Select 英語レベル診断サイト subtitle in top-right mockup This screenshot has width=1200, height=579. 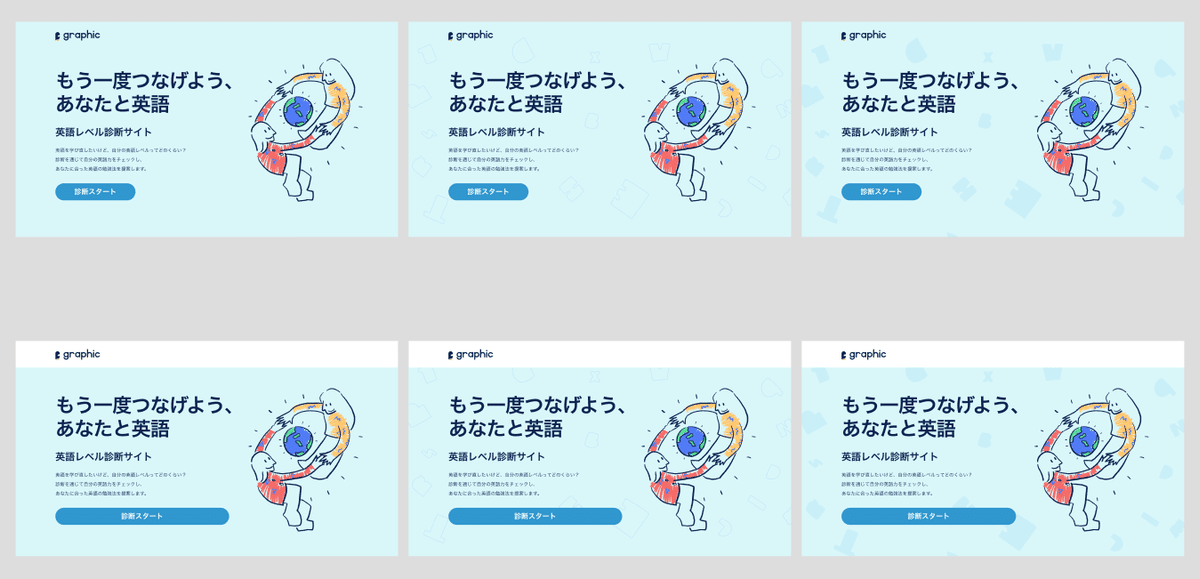(889, 132)
